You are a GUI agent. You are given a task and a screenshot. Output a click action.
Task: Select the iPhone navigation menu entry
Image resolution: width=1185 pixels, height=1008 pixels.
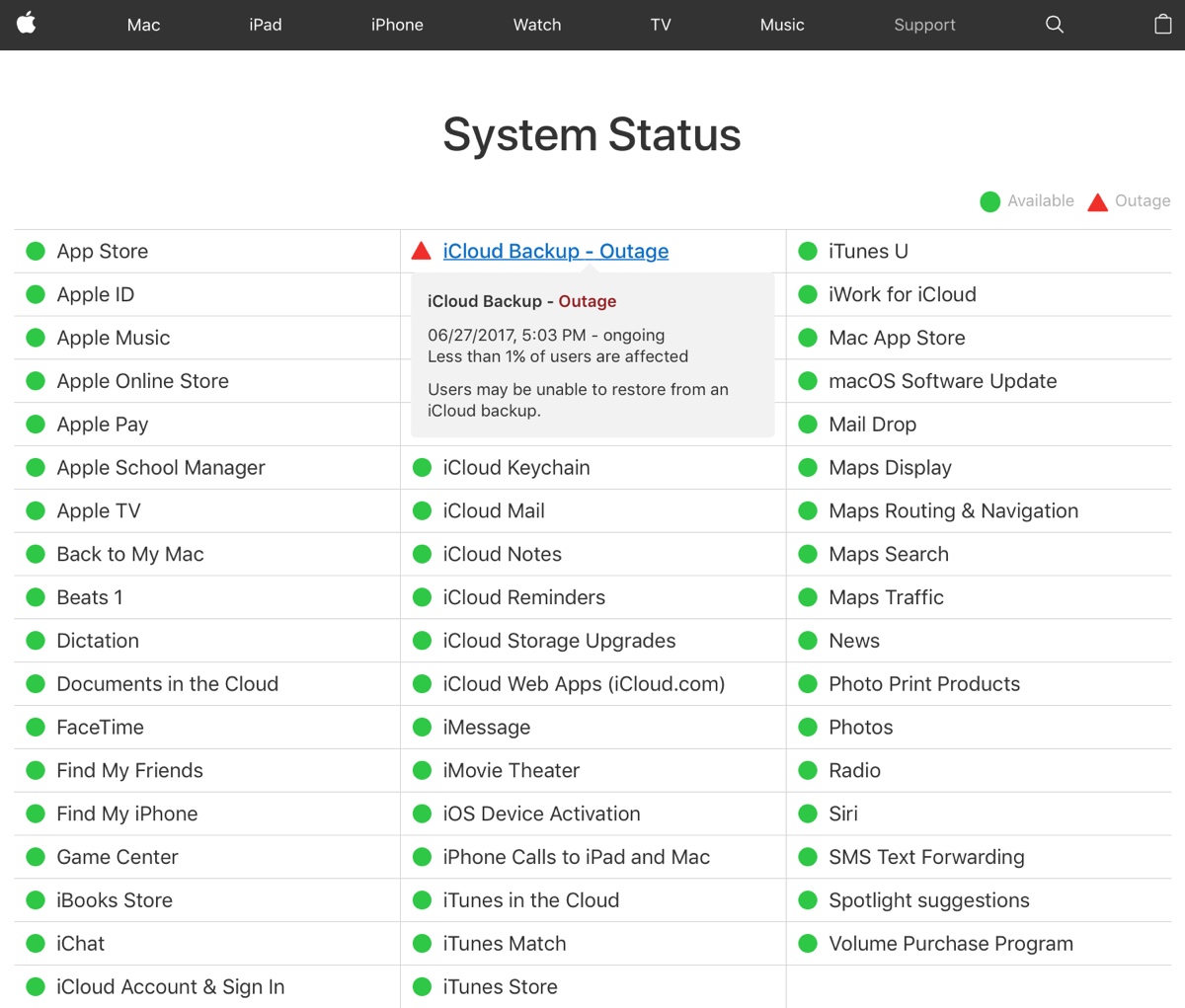397,25
